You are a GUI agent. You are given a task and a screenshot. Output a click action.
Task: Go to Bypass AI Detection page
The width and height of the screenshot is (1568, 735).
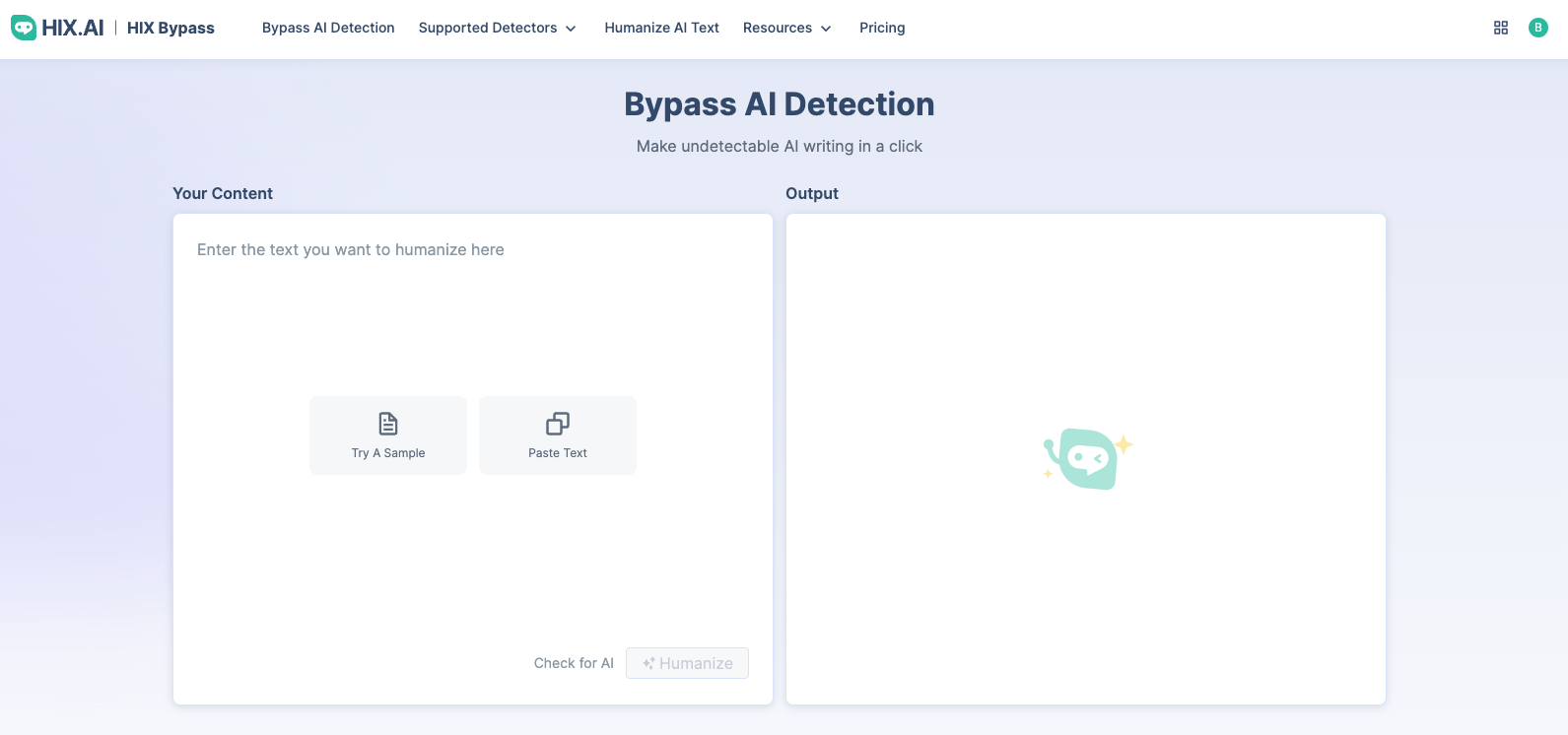click(x=328, y=28)
